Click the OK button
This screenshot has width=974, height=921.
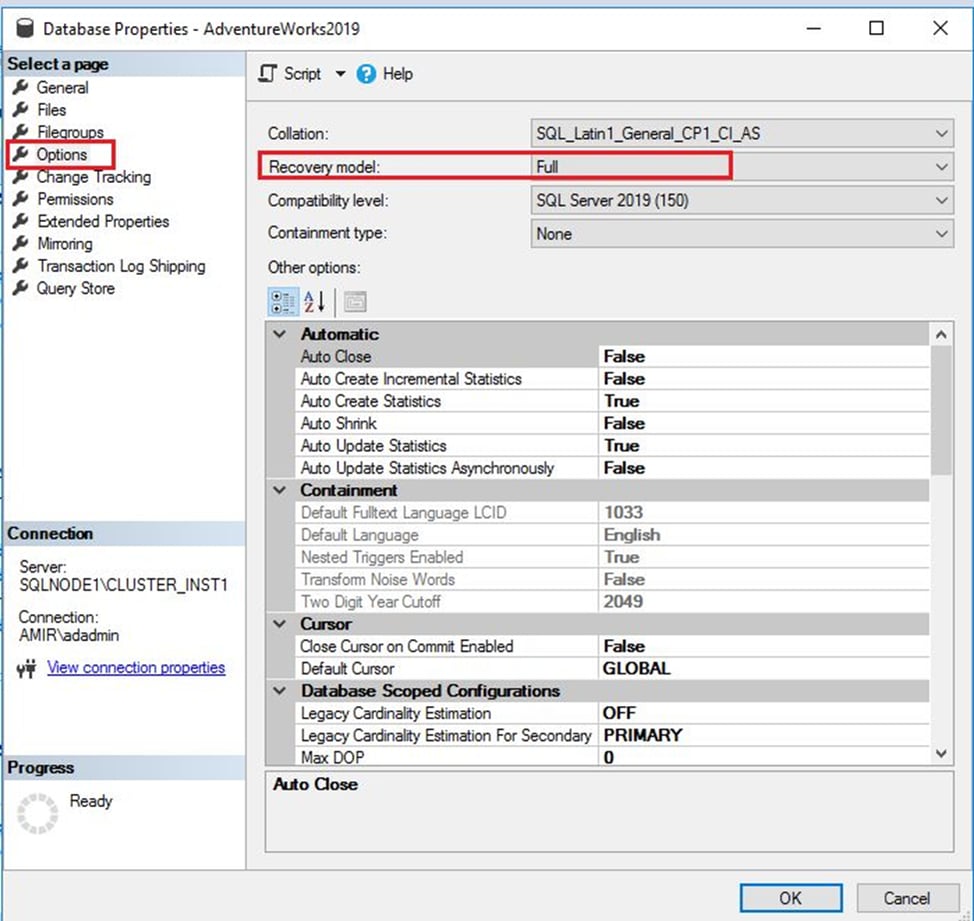[x=790, y=898]
